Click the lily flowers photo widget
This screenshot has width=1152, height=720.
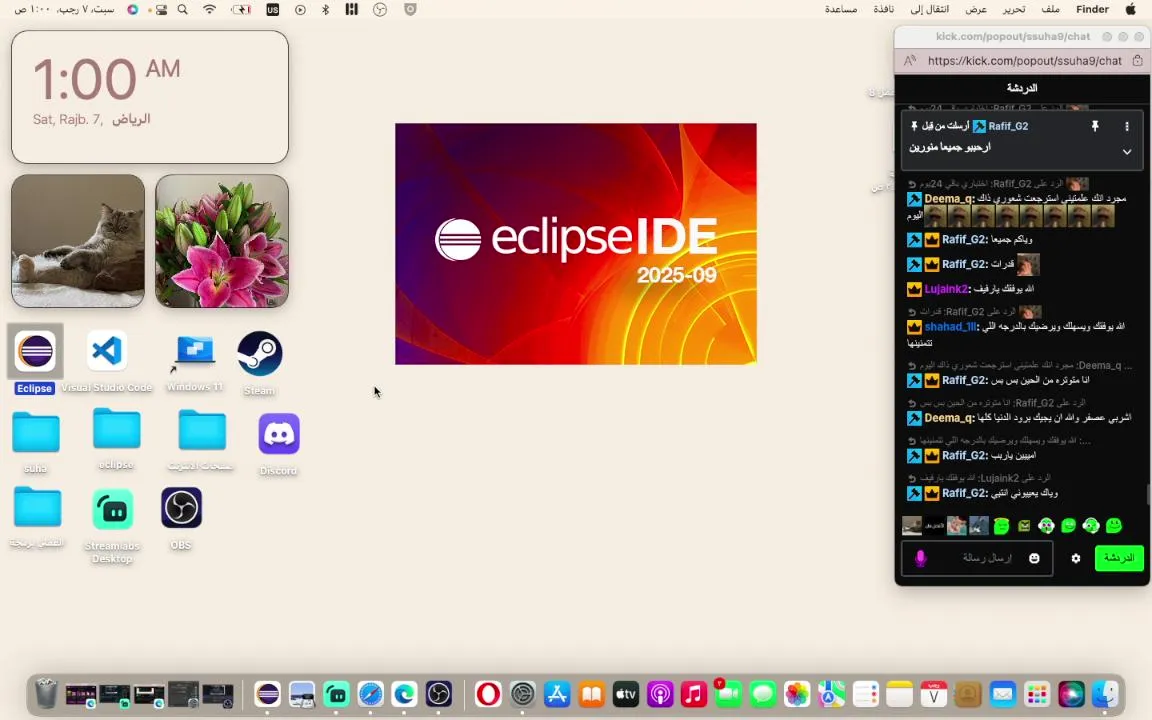click(x=222, y=241)
